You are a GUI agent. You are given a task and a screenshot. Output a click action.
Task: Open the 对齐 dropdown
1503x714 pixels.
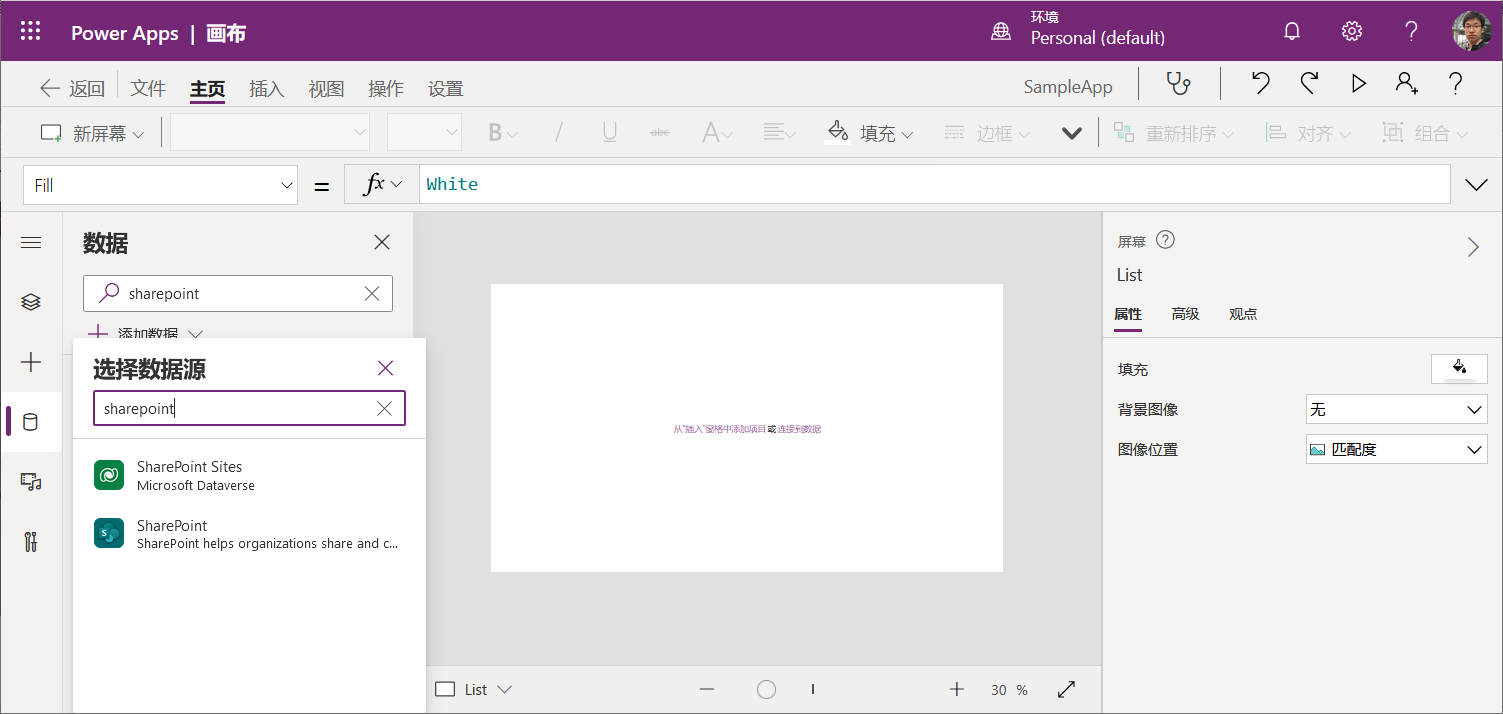[1308, 133]
